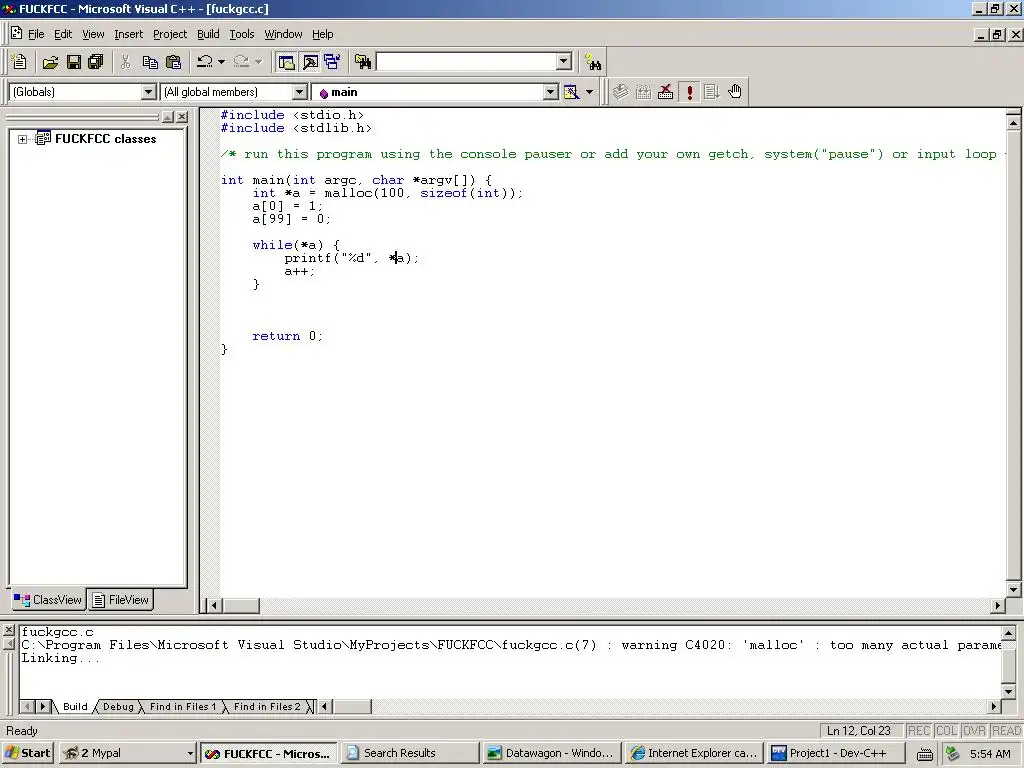The width and height of the screenshot is (1024, 768).
Task: Insert a breakpoint with the hand icon
Action: (735, 92)
